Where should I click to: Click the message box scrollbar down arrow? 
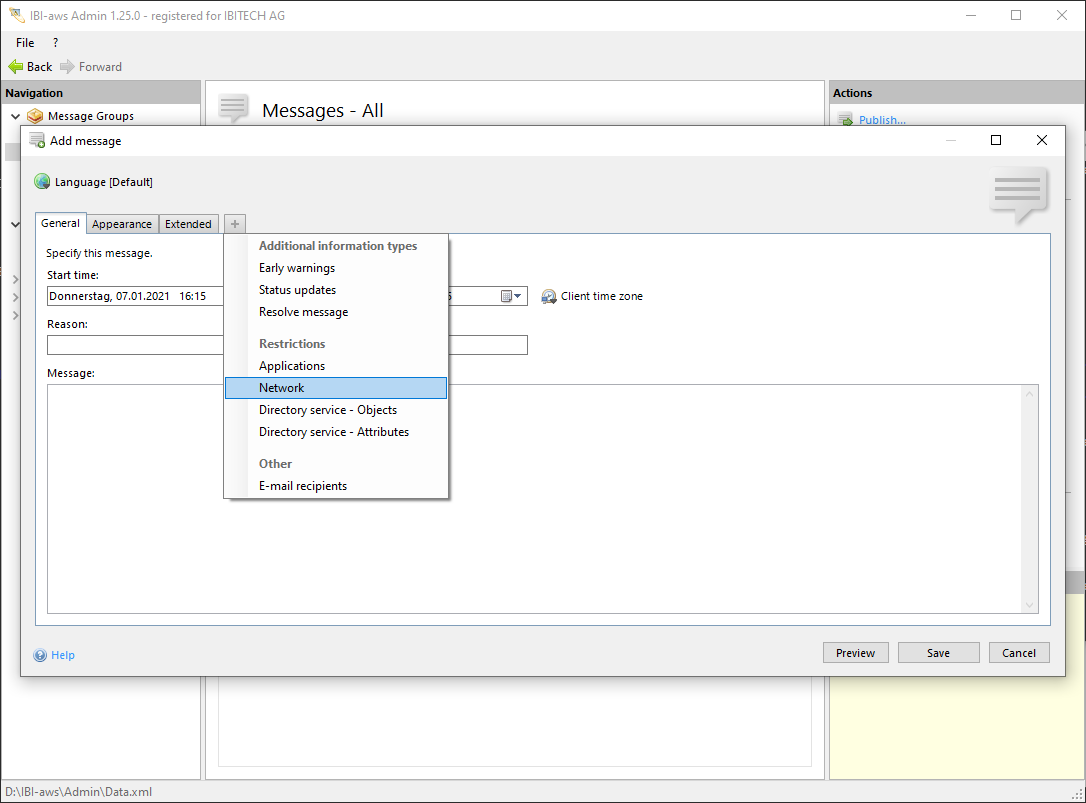click(1030, 605)
